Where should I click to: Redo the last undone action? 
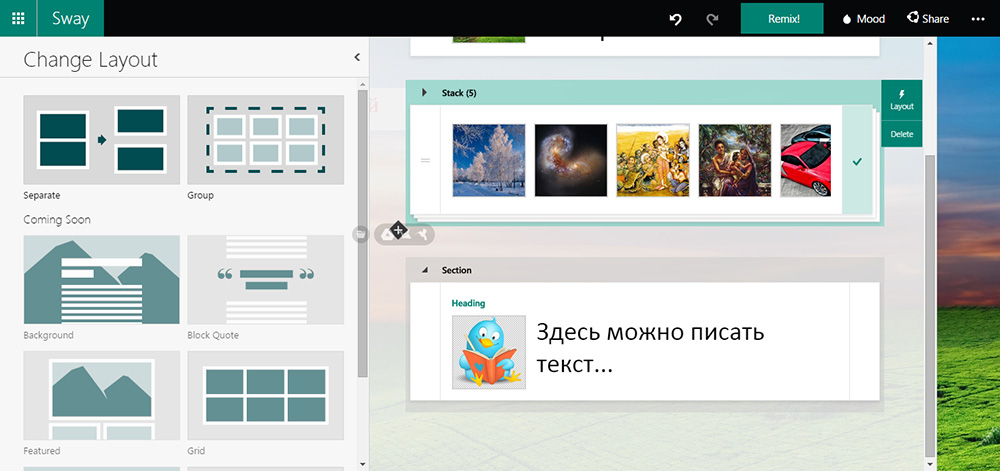712,19
